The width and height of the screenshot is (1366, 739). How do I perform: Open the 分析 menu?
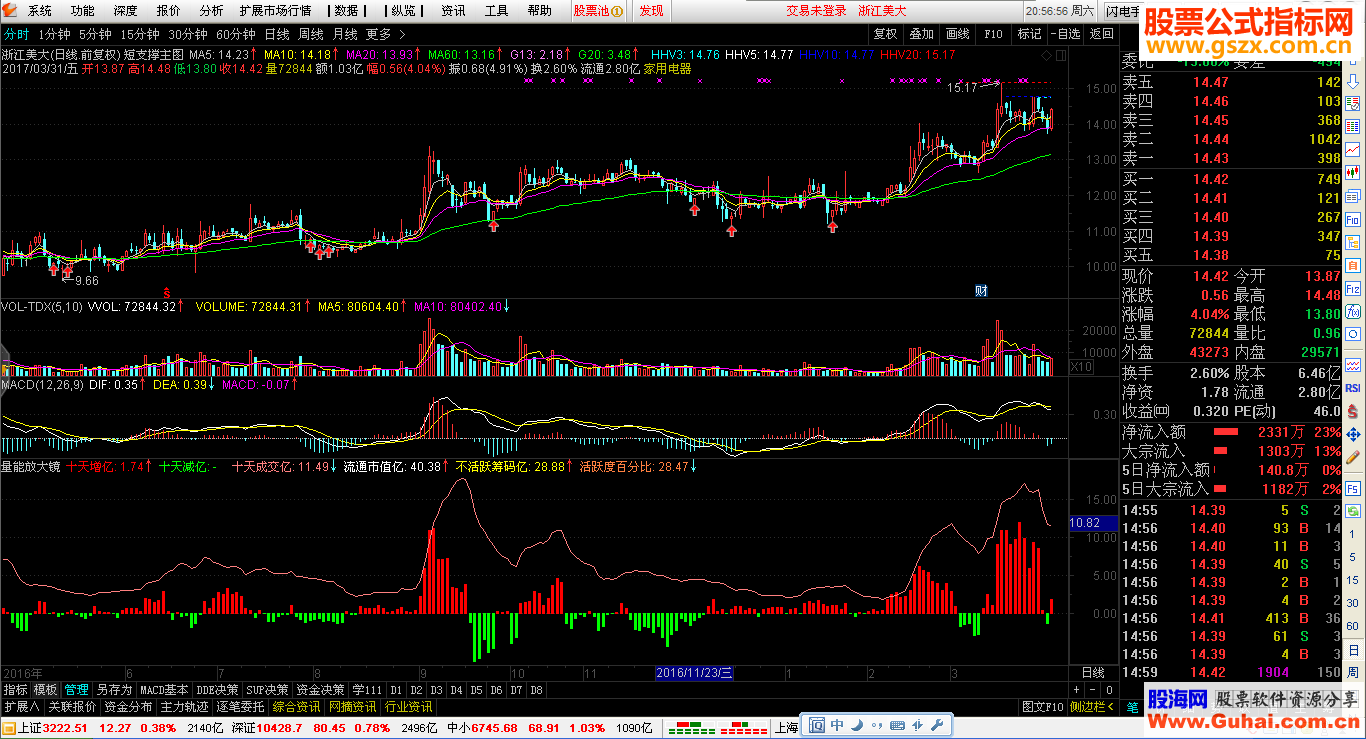click(x=211, y=11)
